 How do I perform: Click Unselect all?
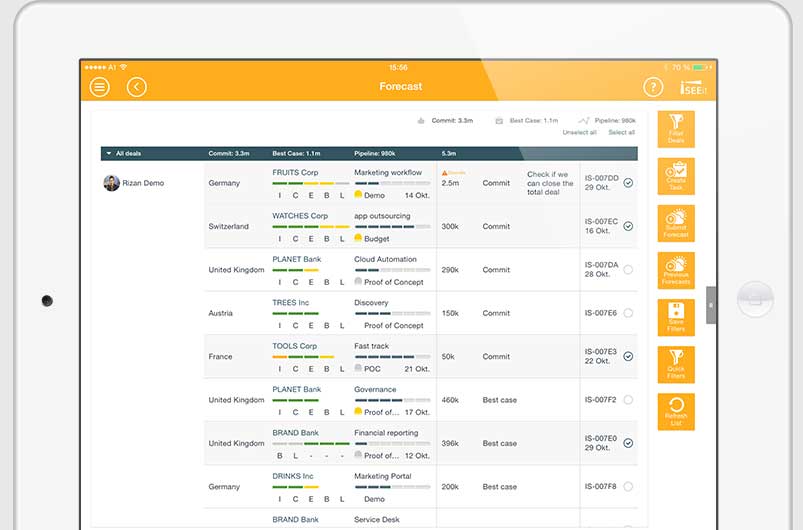(579, 133)
